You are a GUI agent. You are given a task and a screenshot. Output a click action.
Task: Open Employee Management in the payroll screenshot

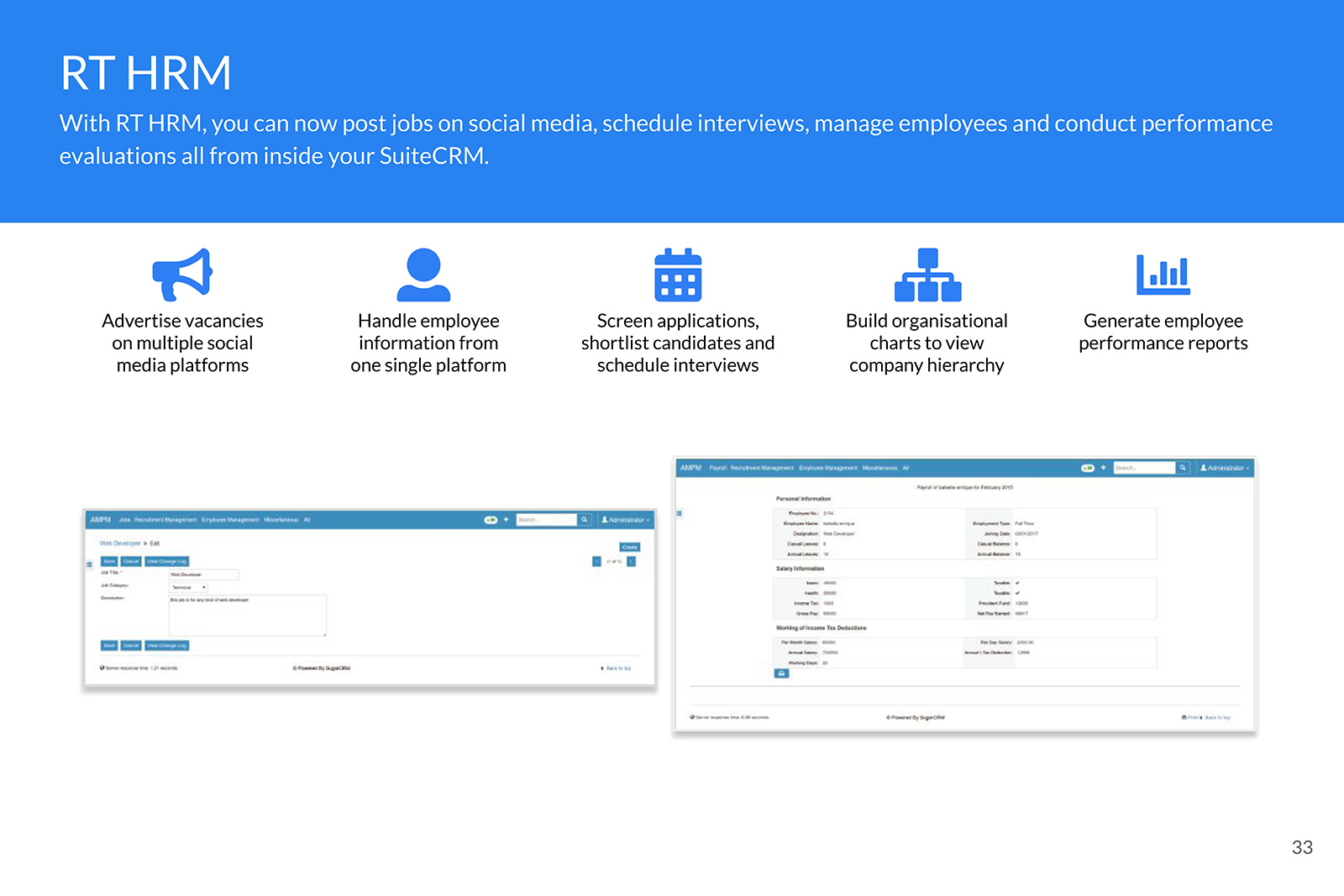[828, 468]
